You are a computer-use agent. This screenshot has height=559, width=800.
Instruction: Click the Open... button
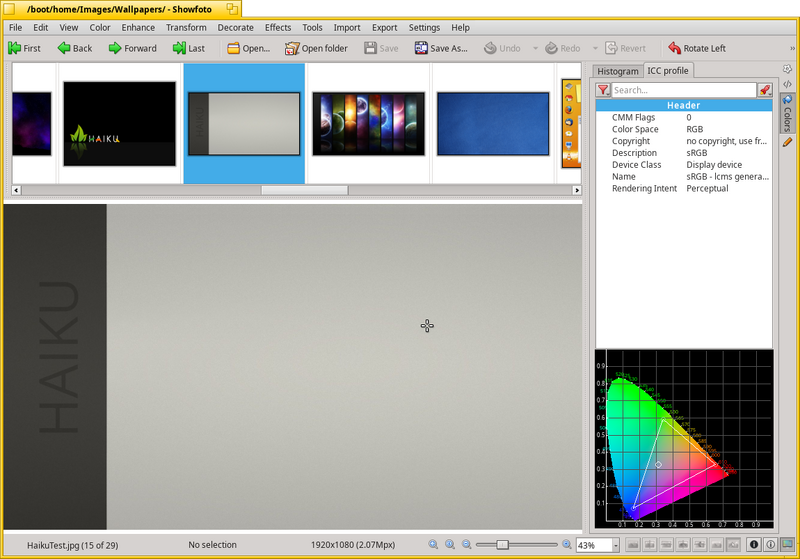(248, 48)
